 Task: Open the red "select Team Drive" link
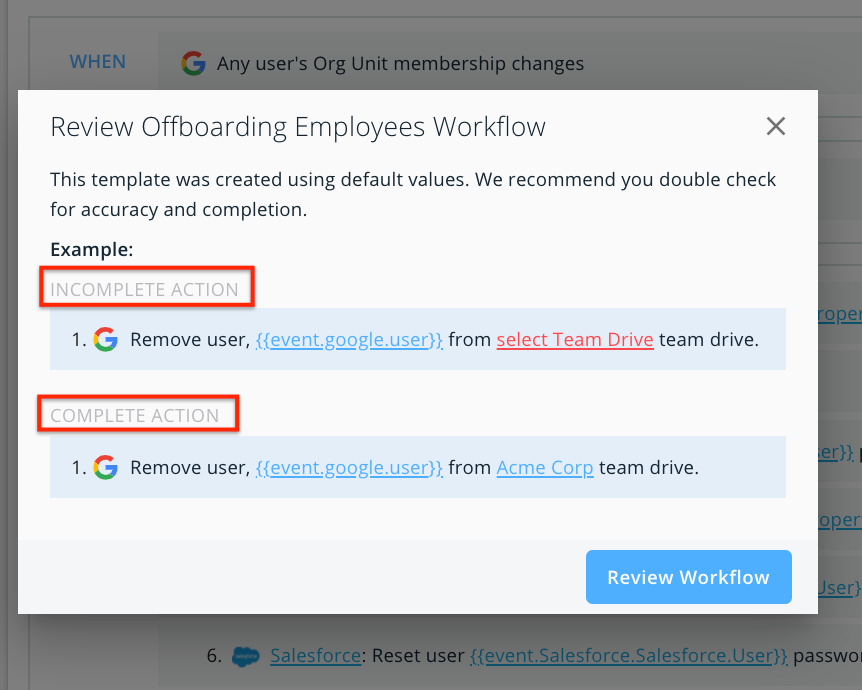click(x=575, y=339)
